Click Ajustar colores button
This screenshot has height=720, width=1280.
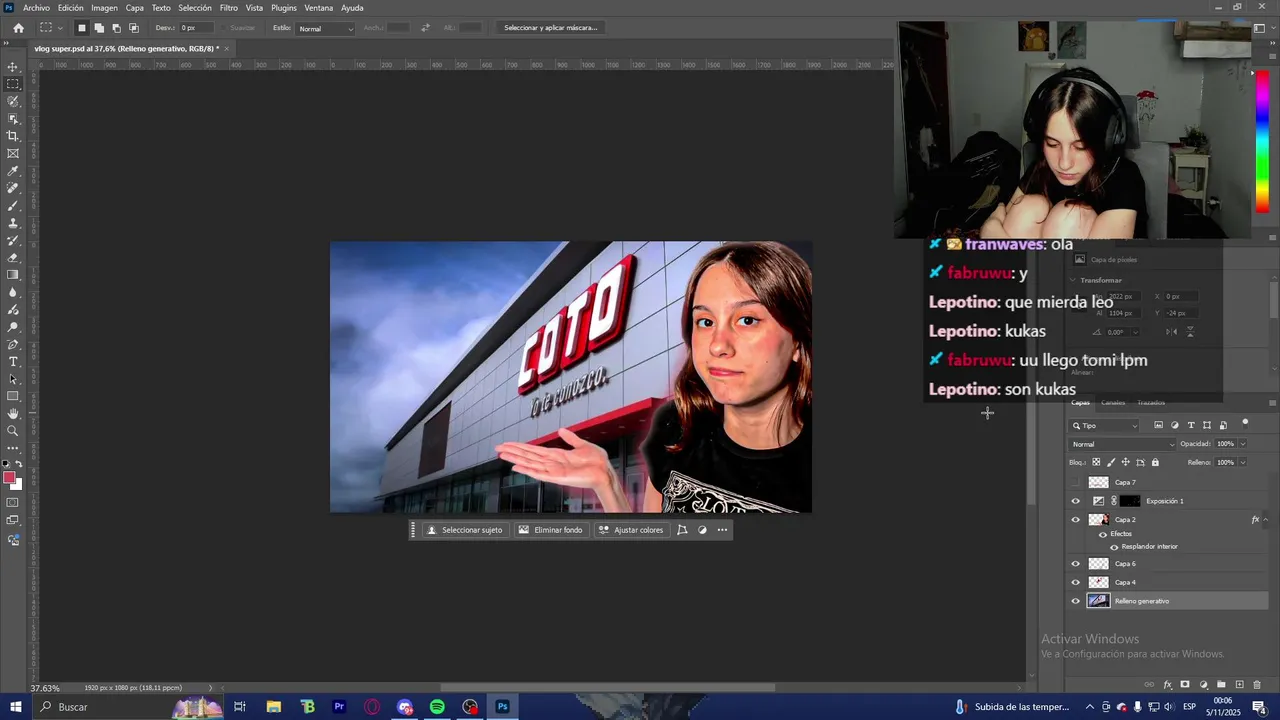point(631,530)
